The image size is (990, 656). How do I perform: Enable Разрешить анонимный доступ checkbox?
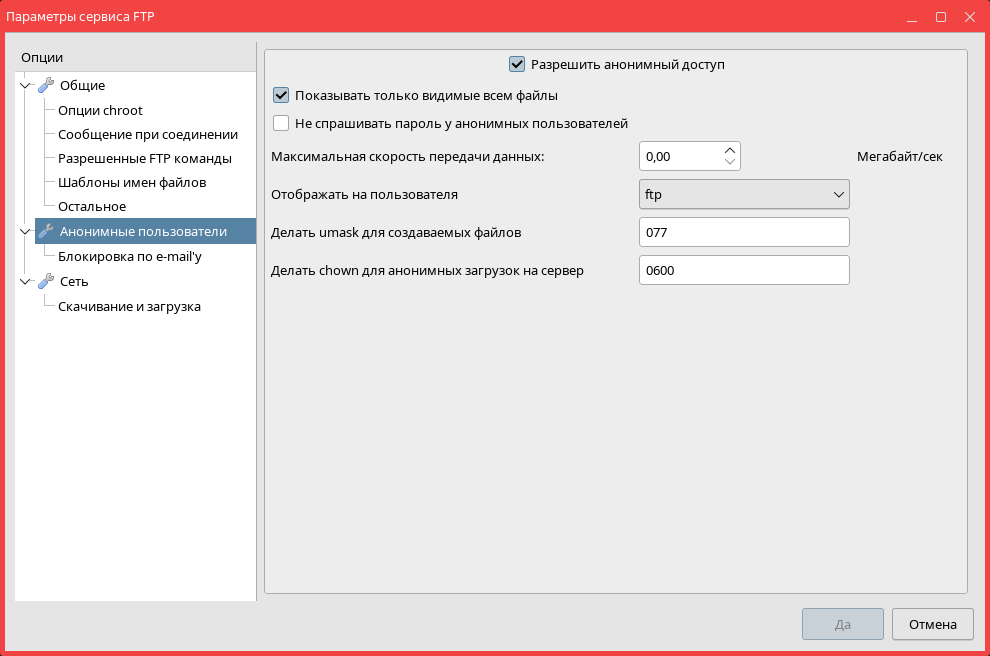[517, 65]
